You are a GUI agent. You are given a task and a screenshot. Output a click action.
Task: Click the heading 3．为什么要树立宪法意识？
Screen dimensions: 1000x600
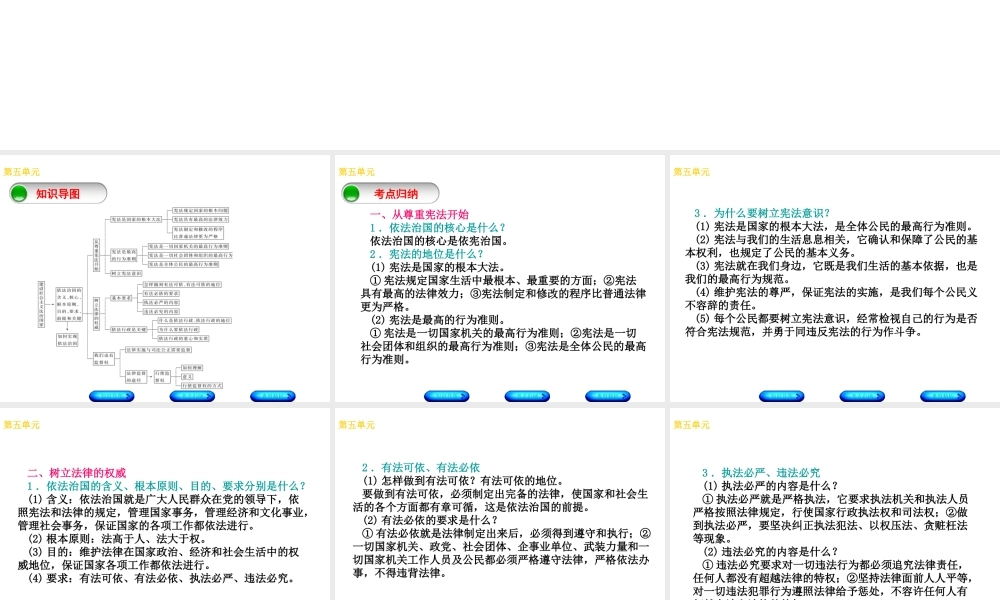click(763, 213)
